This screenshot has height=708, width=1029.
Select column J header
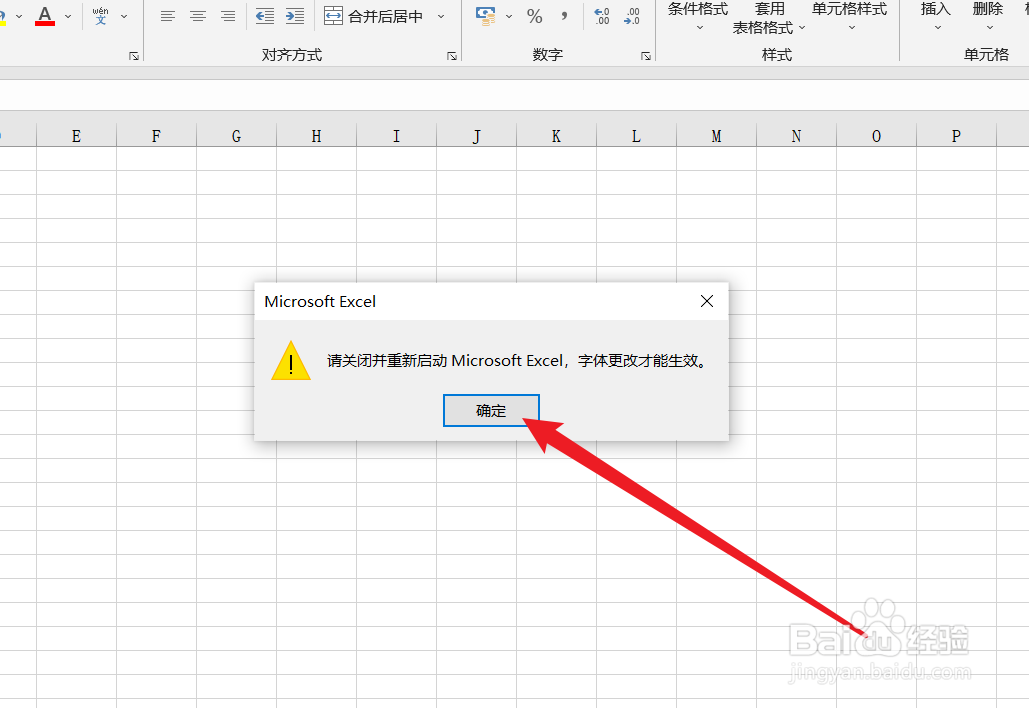pyautogui.click(x=476, y=136)
